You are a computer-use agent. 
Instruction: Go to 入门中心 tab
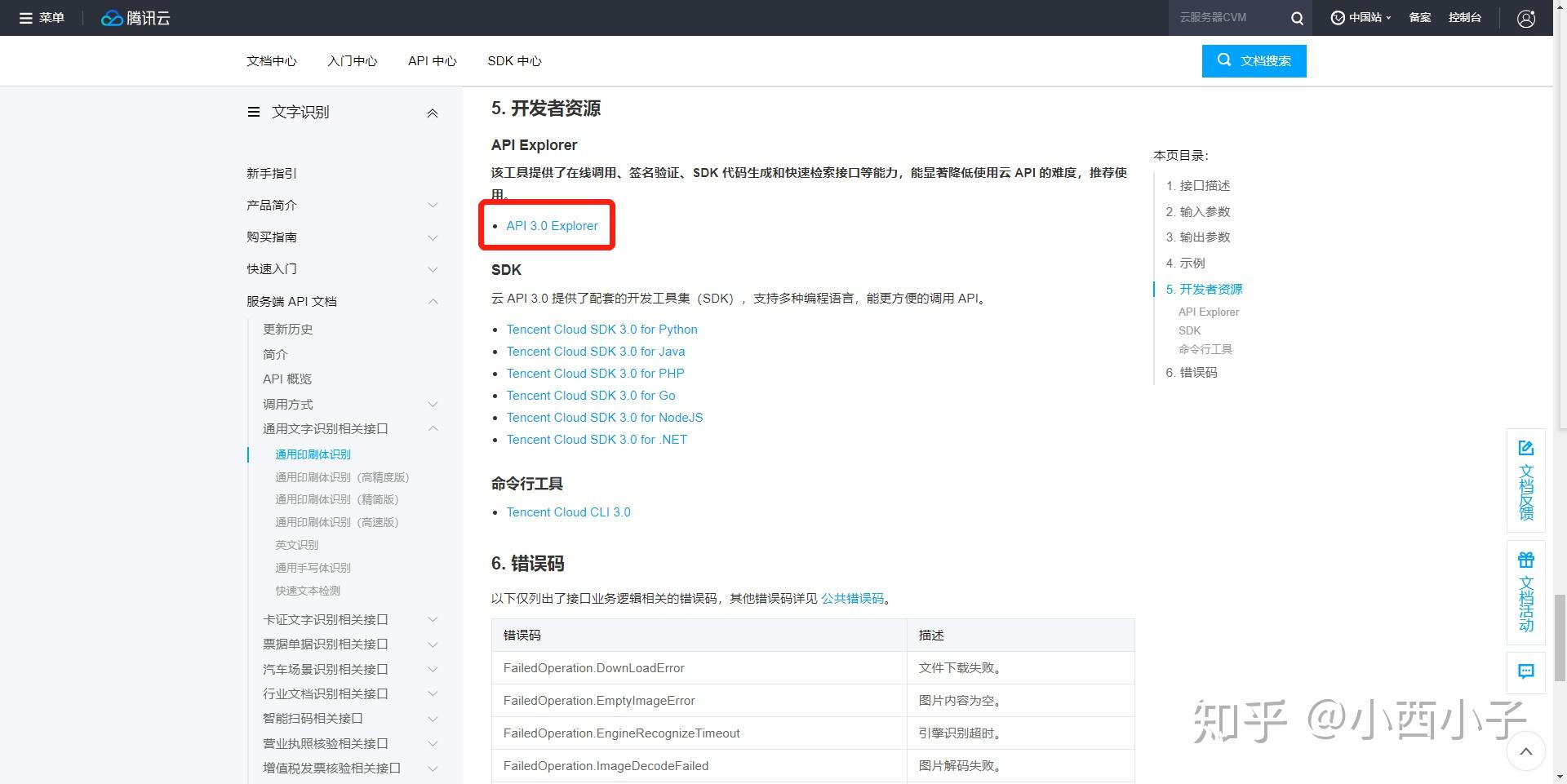(353, 61)
